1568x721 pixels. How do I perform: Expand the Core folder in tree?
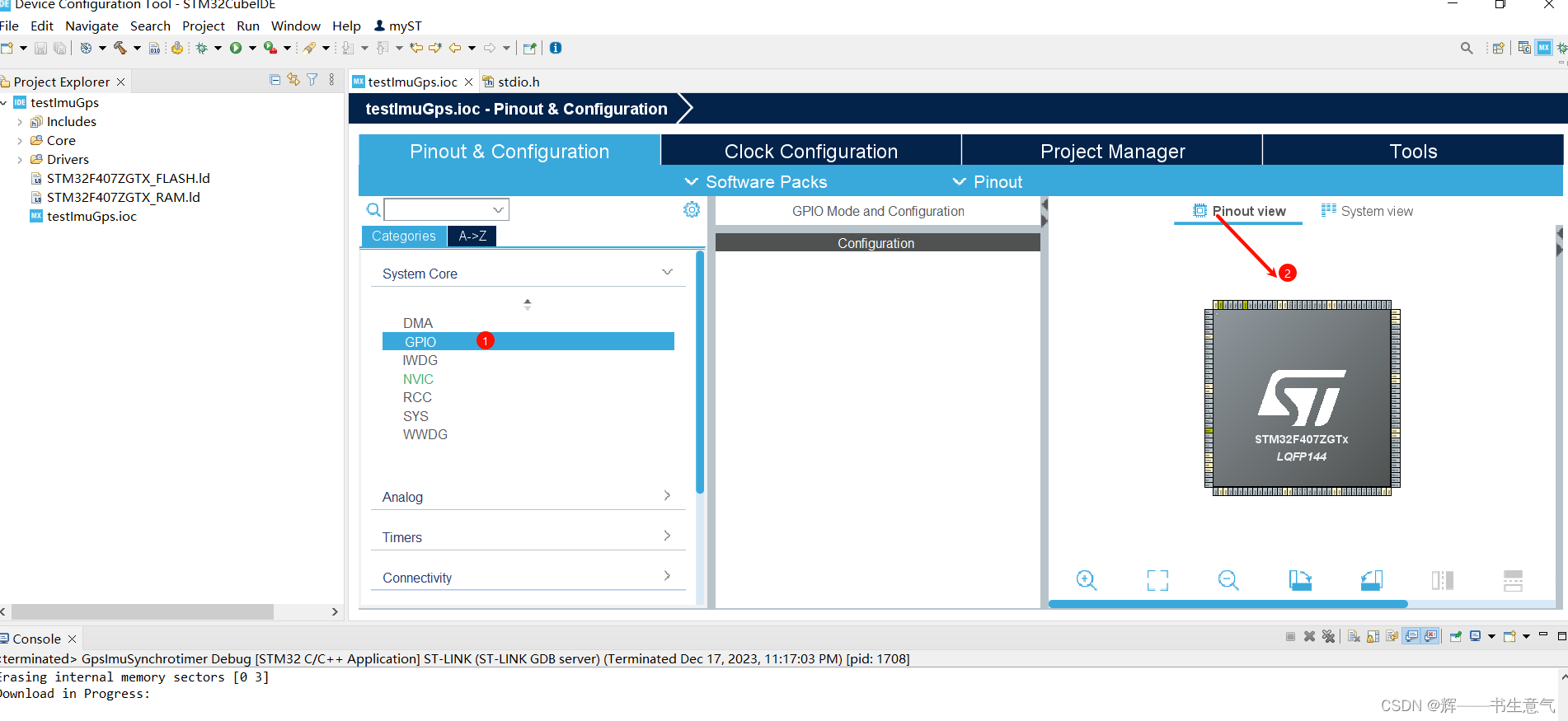[x=20, y=141]
